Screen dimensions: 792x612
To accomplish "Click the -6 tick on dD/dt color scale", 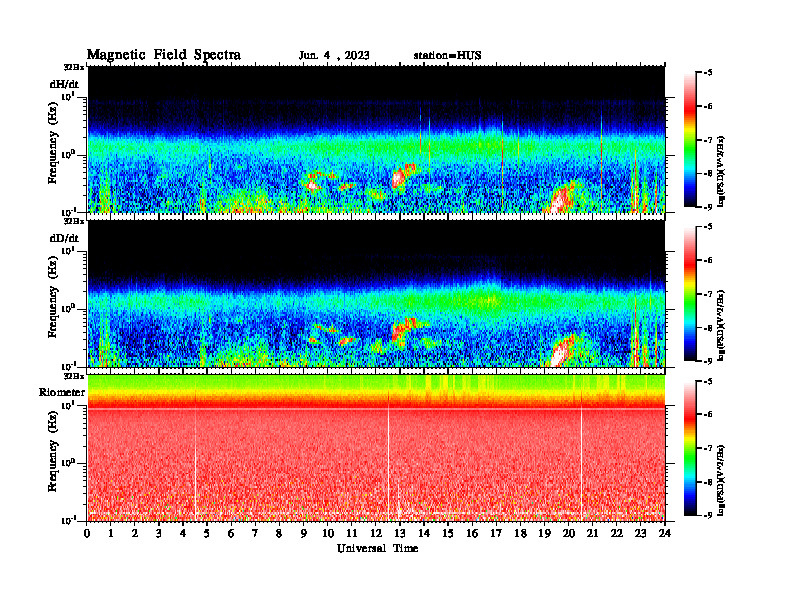I will point(708,260).
